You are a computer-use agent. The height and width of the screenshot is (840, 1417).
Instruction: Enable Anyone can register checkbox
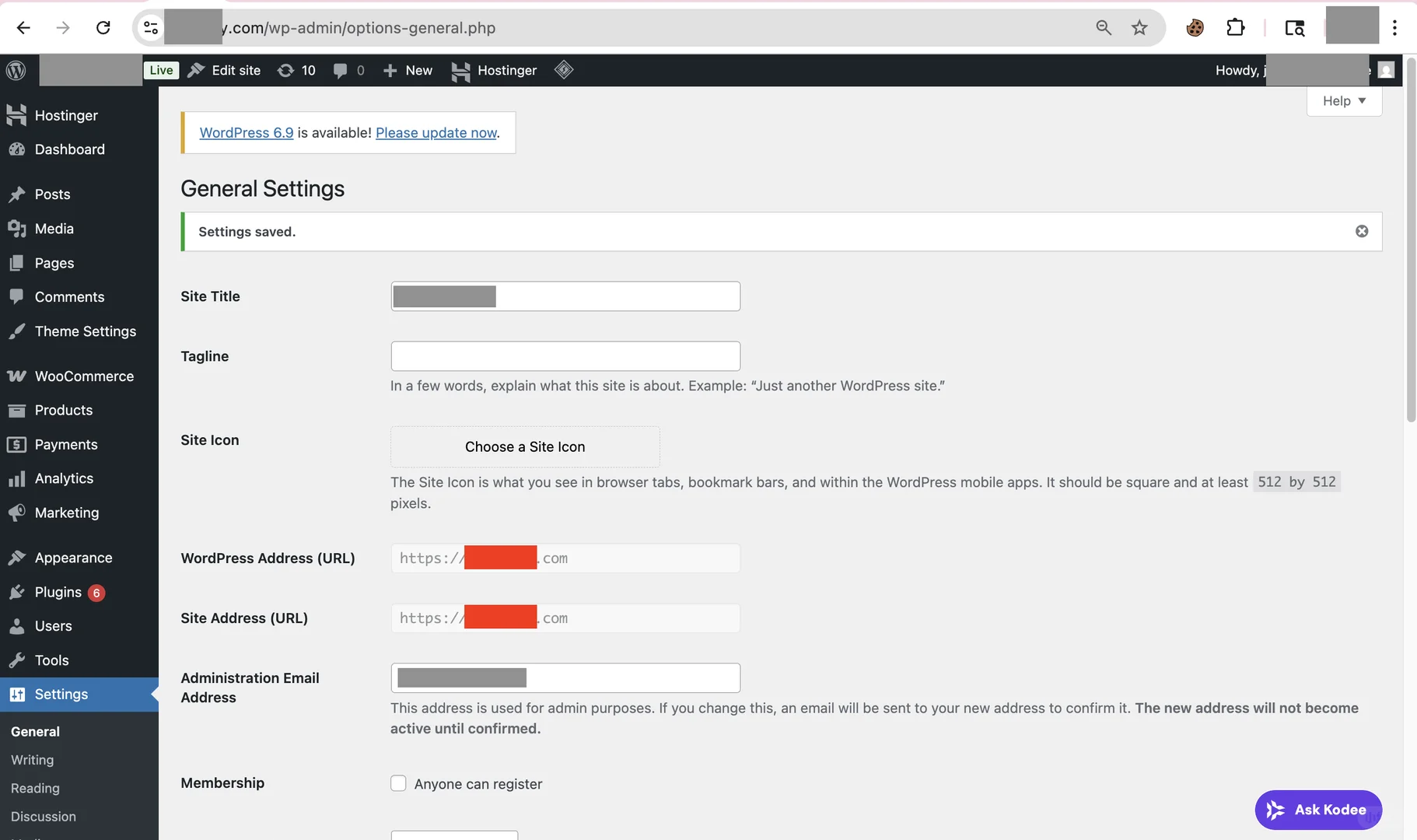click(x=398, y=783)
